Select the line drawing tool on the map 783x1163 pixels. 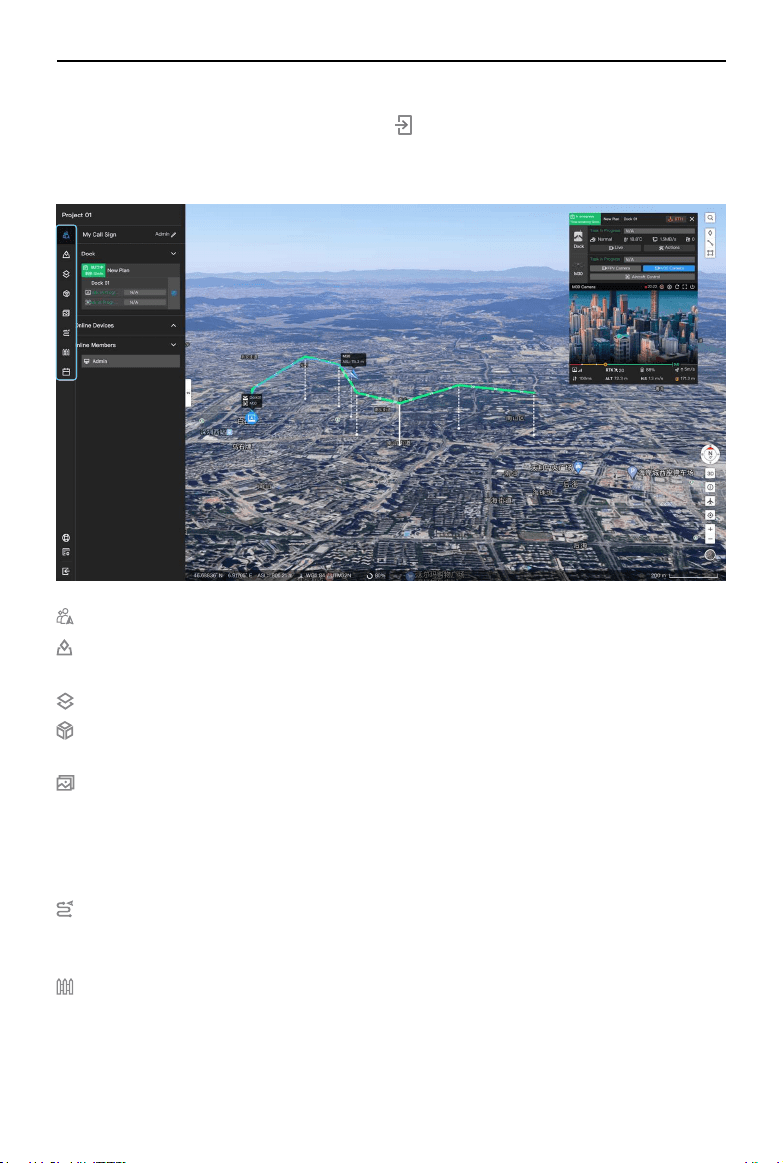pyautogui.click(x=710, y=243)
